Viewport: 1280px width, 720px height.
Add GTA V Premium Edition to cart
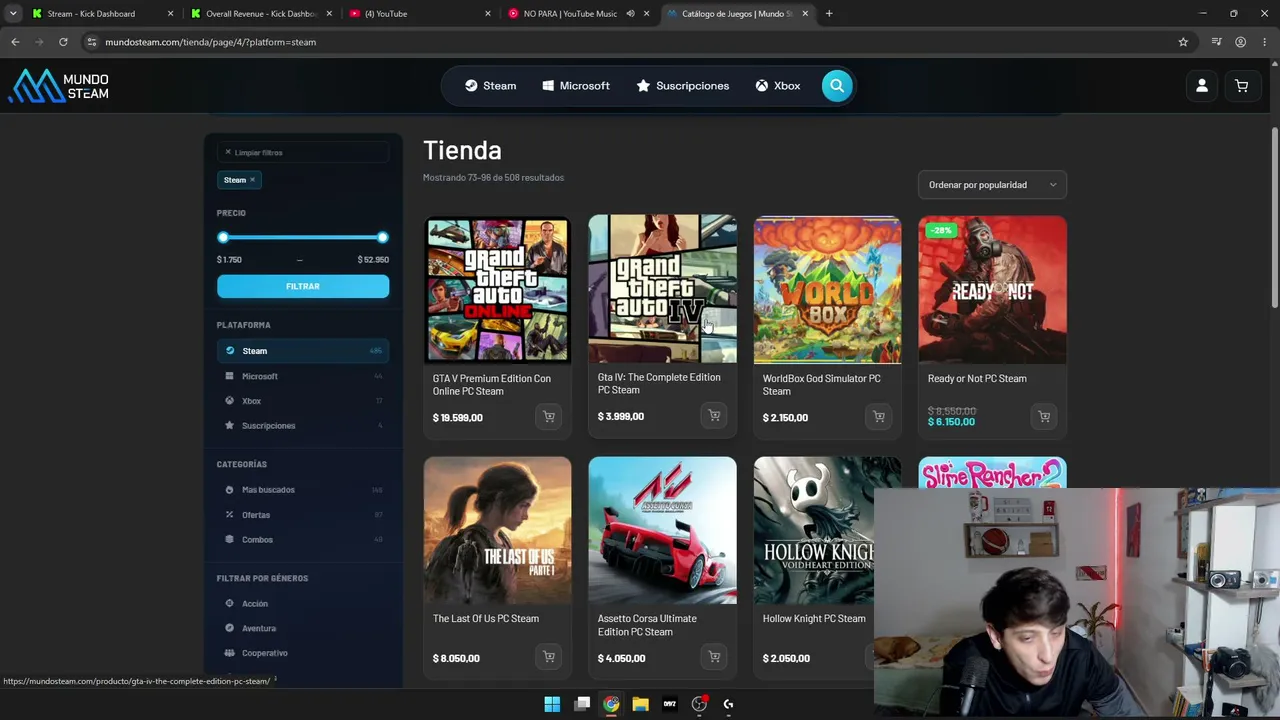(x=549, y=417)
